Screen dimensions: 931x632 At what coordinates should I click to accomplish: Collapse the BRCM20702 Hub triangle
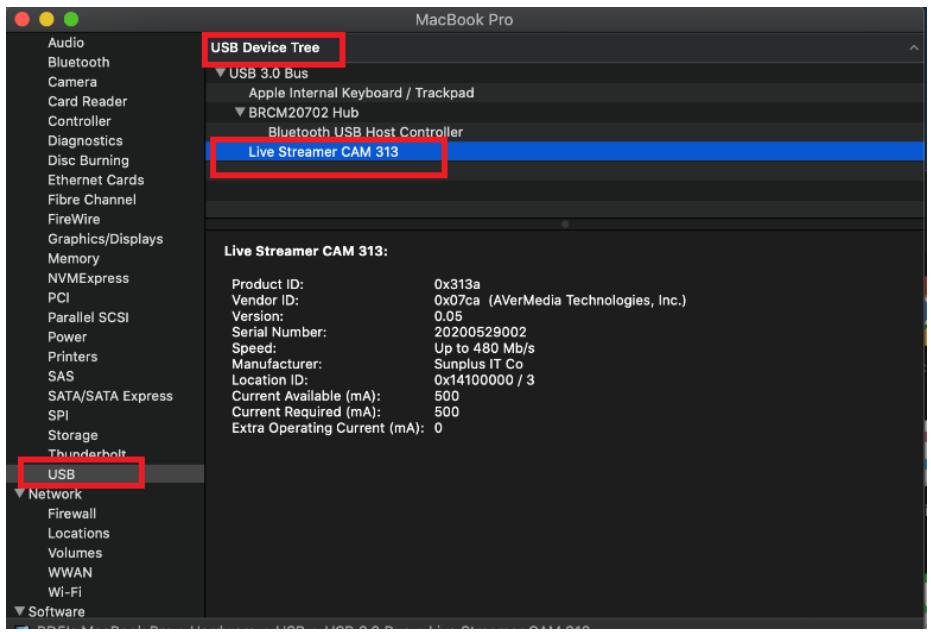tap(240, 112)
